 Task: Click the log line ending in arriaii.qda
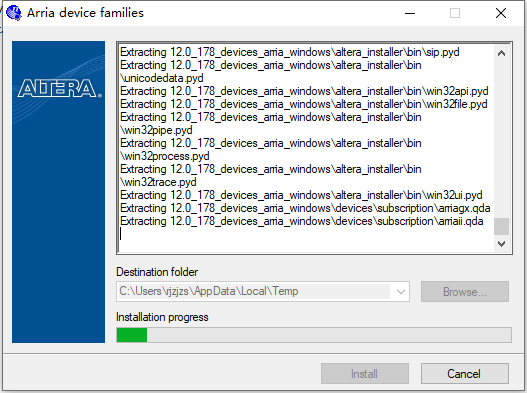[302, 221]
